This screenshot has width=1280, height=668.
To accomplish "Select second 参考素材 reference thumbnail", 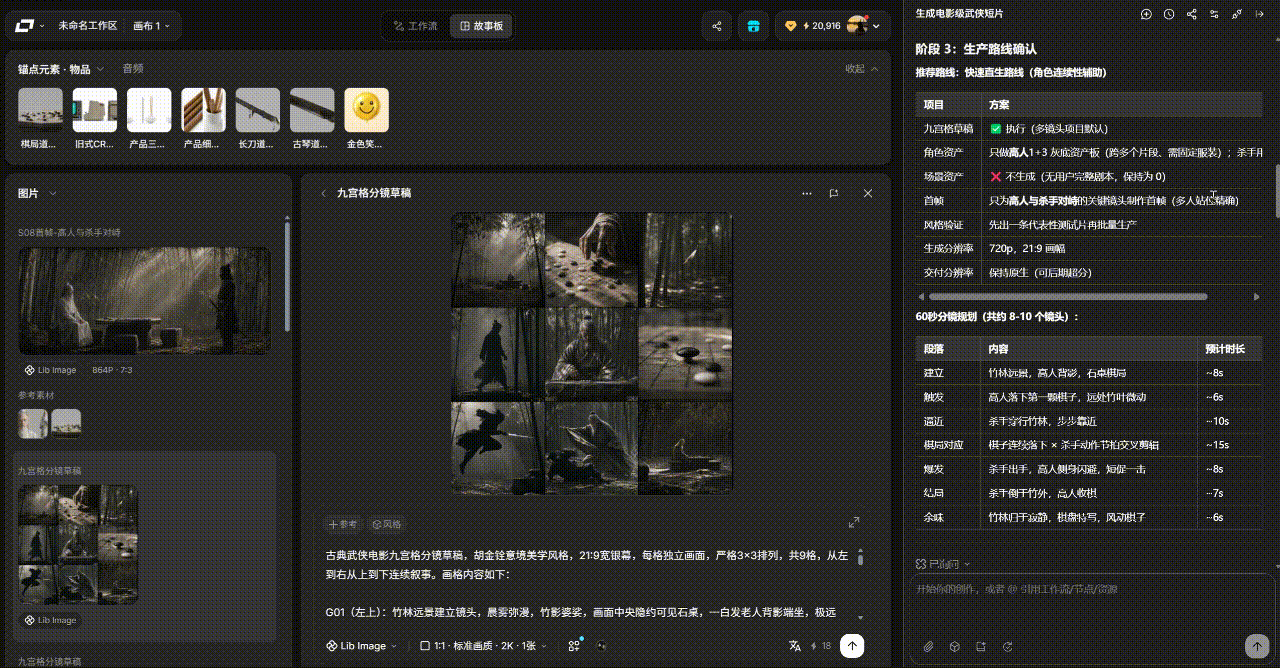I will tap(66, 423).
